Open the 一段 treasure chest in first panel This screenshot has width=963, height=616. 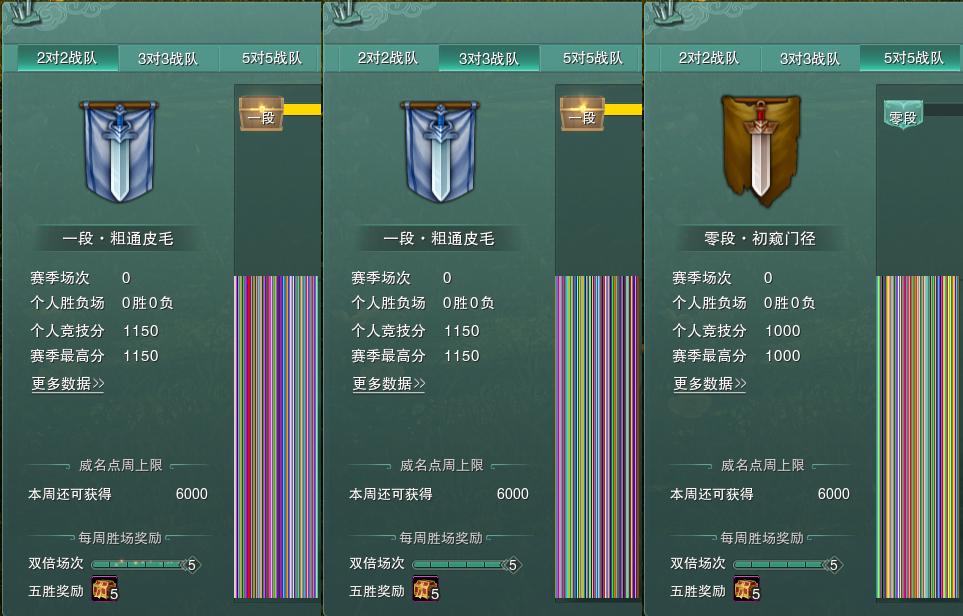262,114
